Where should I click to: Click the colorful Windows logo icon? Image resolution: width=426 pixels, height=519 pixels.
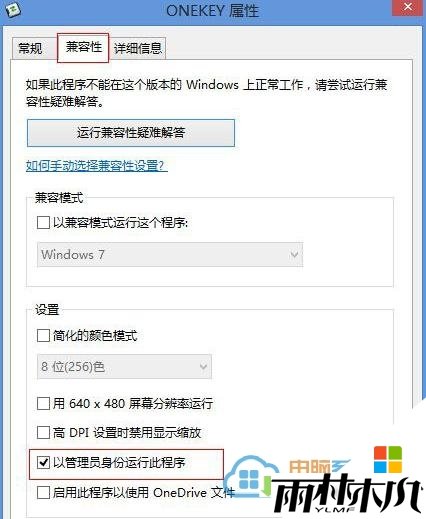click(x=388, y=460)
